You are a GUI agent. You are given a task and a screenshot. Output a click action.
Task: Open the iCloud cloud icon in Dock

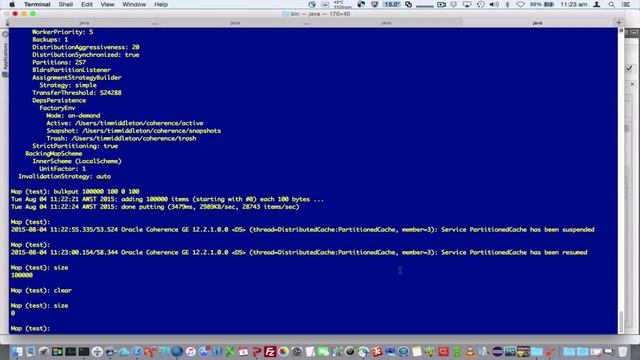pyautogui.click(x=123, y=351)
